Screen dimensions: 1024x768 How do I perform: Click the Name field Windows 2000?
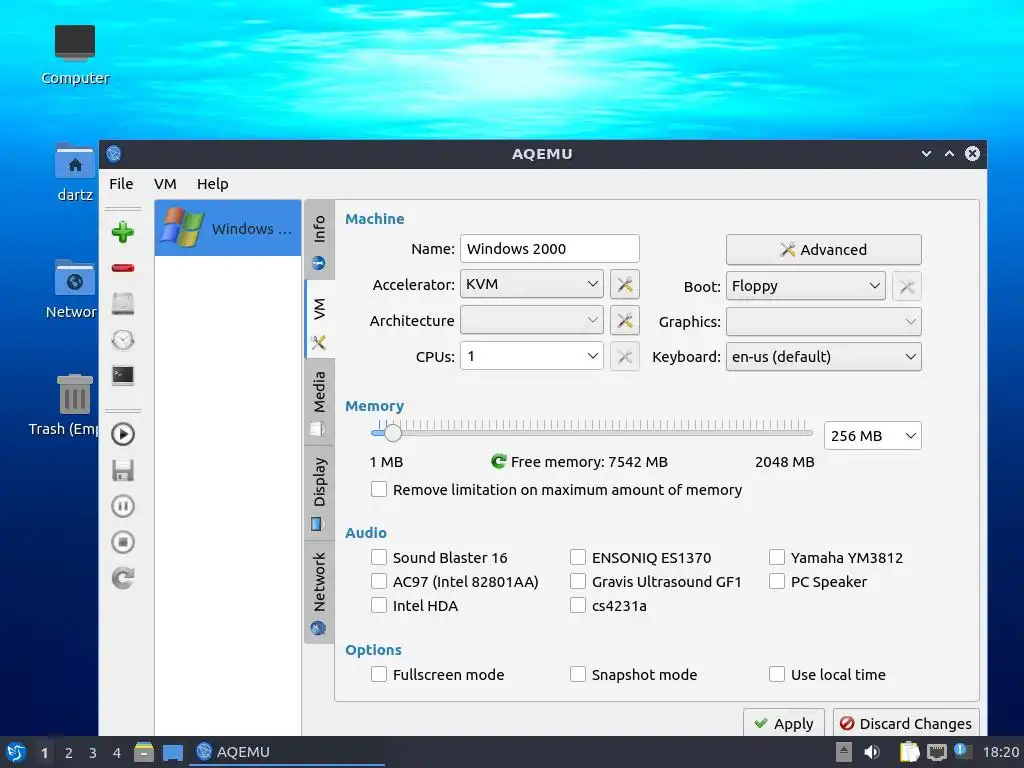[x=550, y=249]
